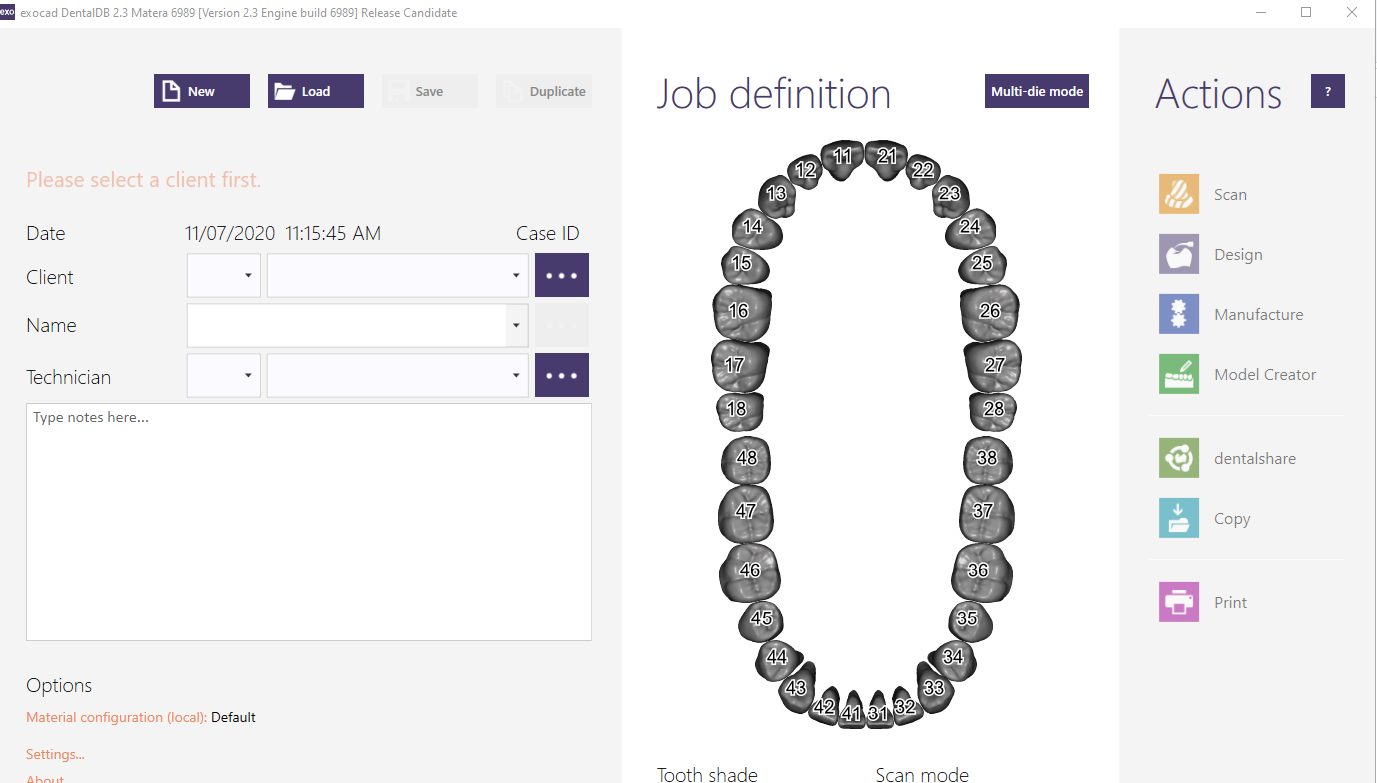
Task: Click into the notes text area
Action: 309,522
